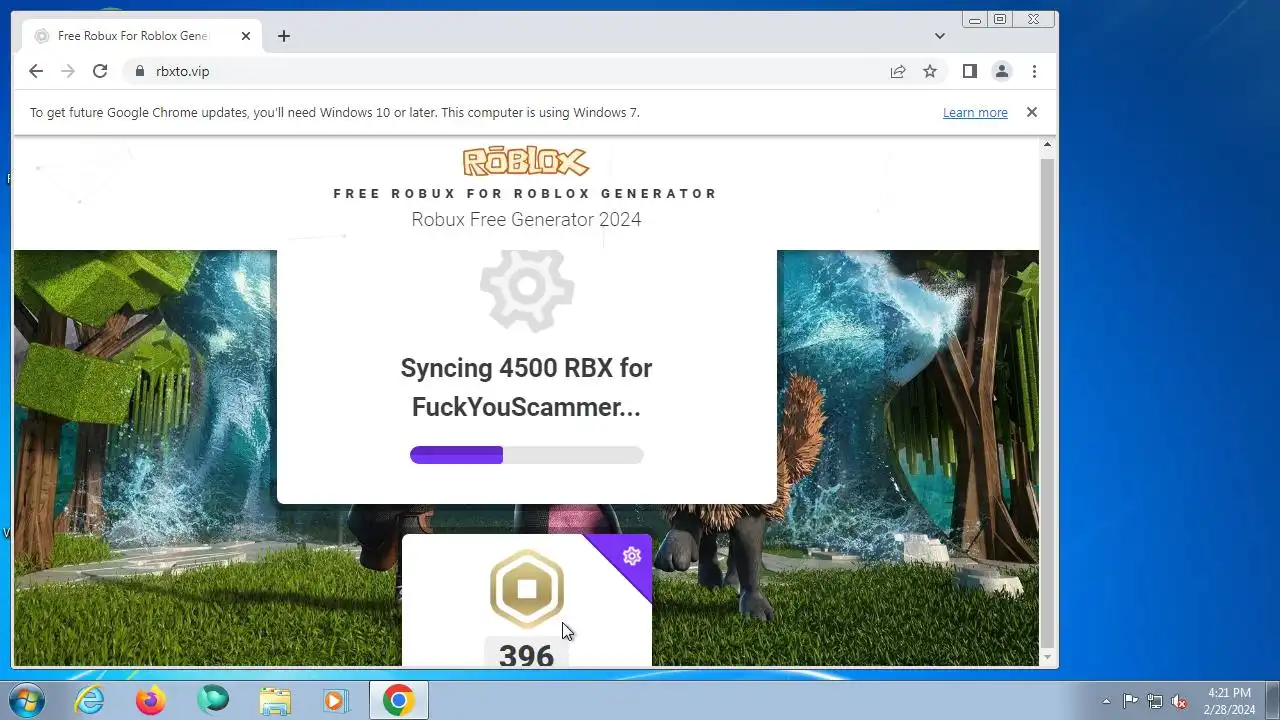Open a new tab

284,36
